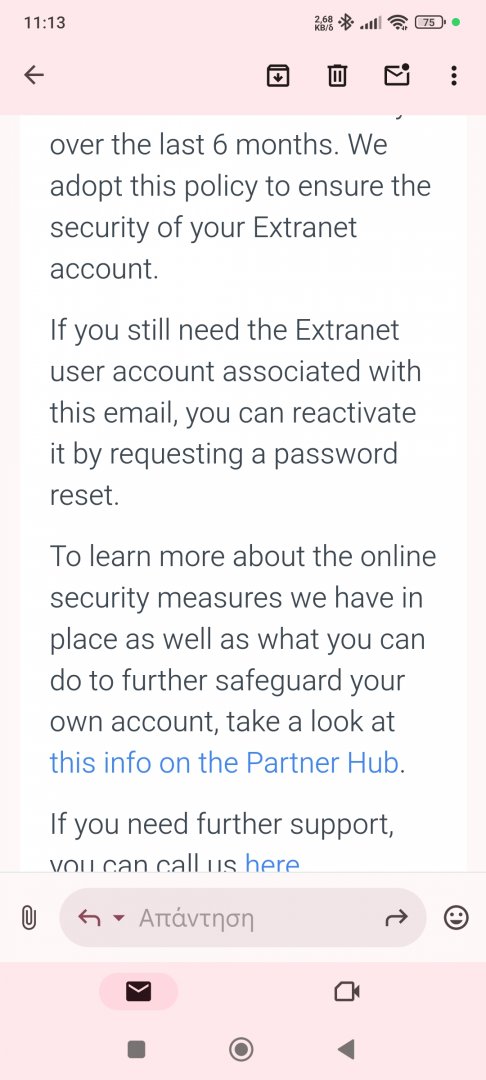The height and width of the screenshot is (1080, 486).
Task: Switch to the Mail tab at bottom
Action: [x=138, y=991]
